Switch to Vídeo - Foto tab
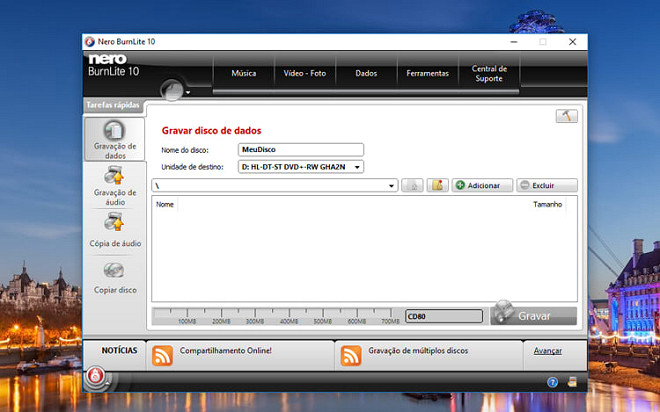Image resolution: width=660 pixels, height=412 pixels. click(x=305, y=73)
